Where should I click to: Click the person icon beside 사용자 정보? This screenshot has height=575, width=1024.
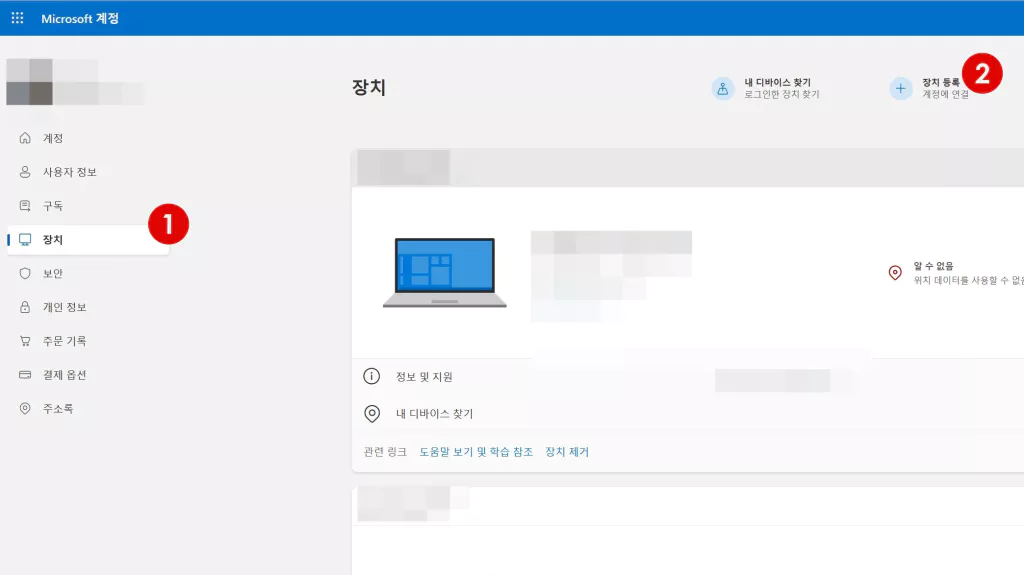25,172
